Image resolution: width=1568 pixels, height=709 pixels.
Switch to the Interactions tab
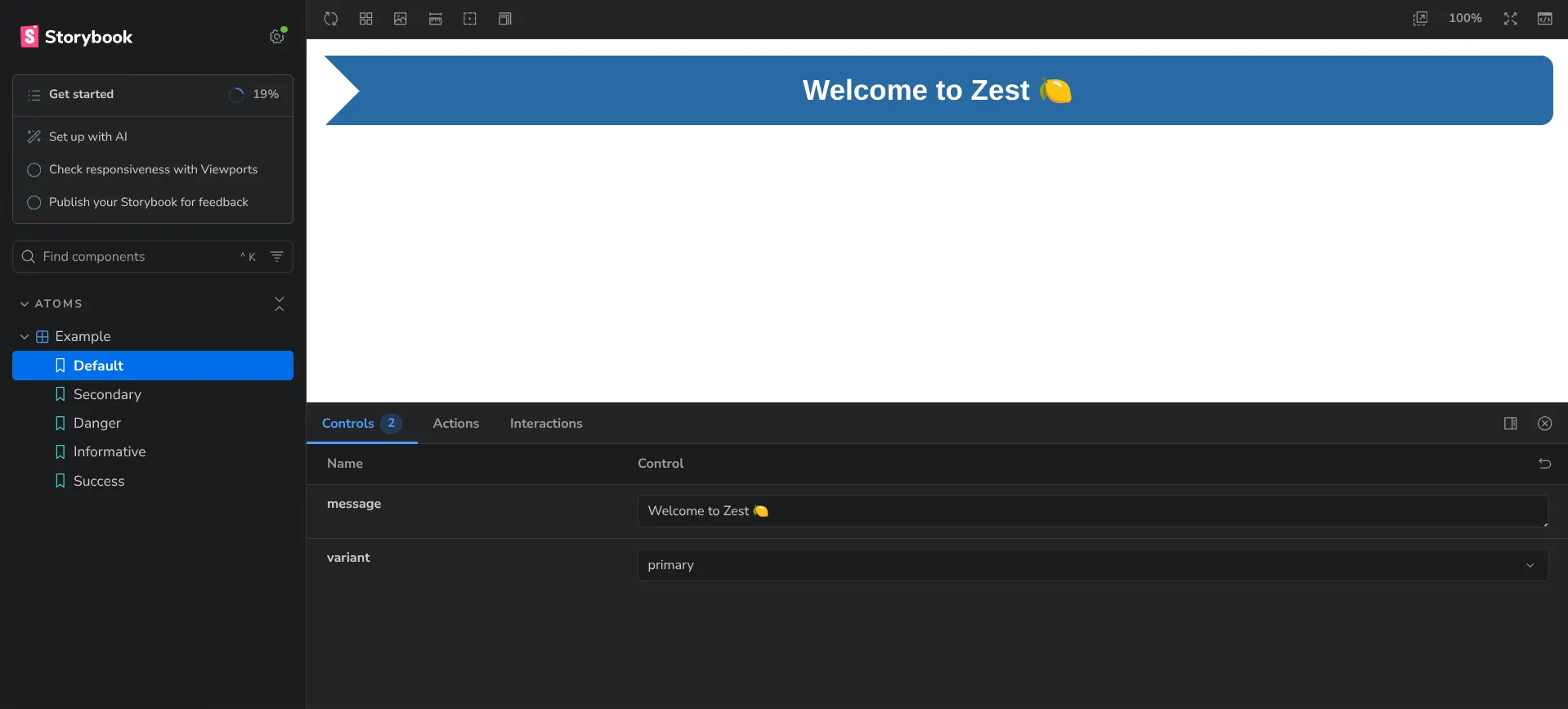[x=546, y=424]
